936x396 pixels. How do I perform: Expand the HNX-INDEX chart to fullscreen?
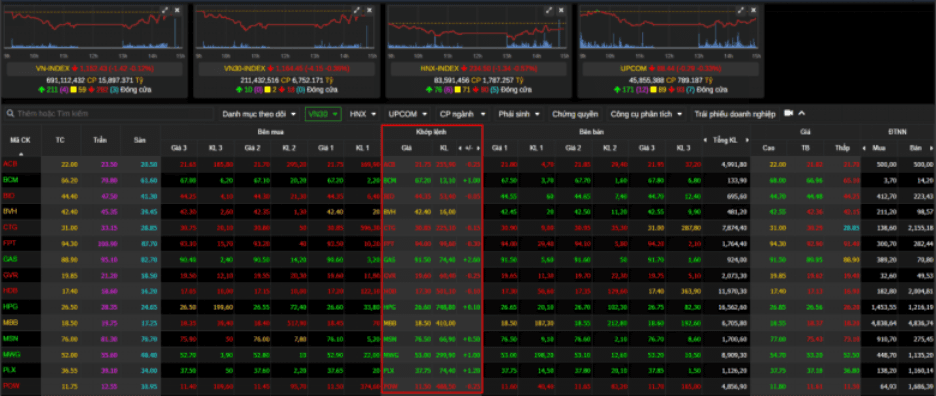pyautogui.click(x=549, y=10)
